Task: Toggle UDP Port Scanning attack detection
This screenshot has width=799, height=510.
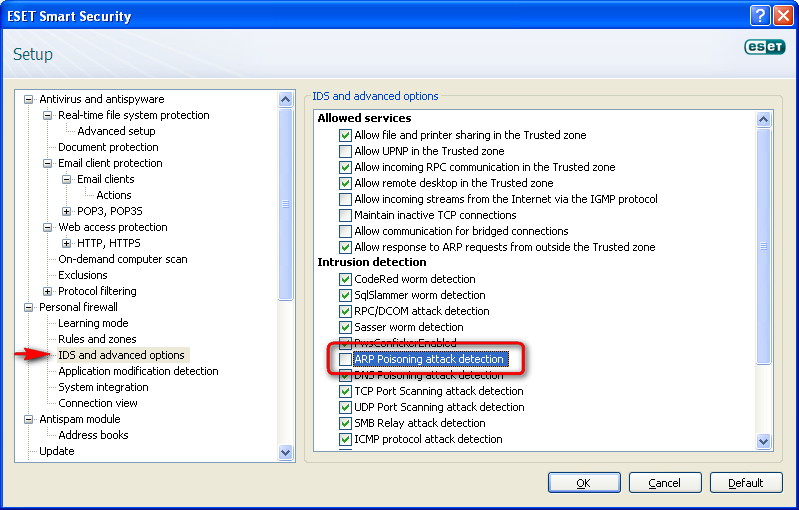Action: pyautogui.click(x=345, y=408)
